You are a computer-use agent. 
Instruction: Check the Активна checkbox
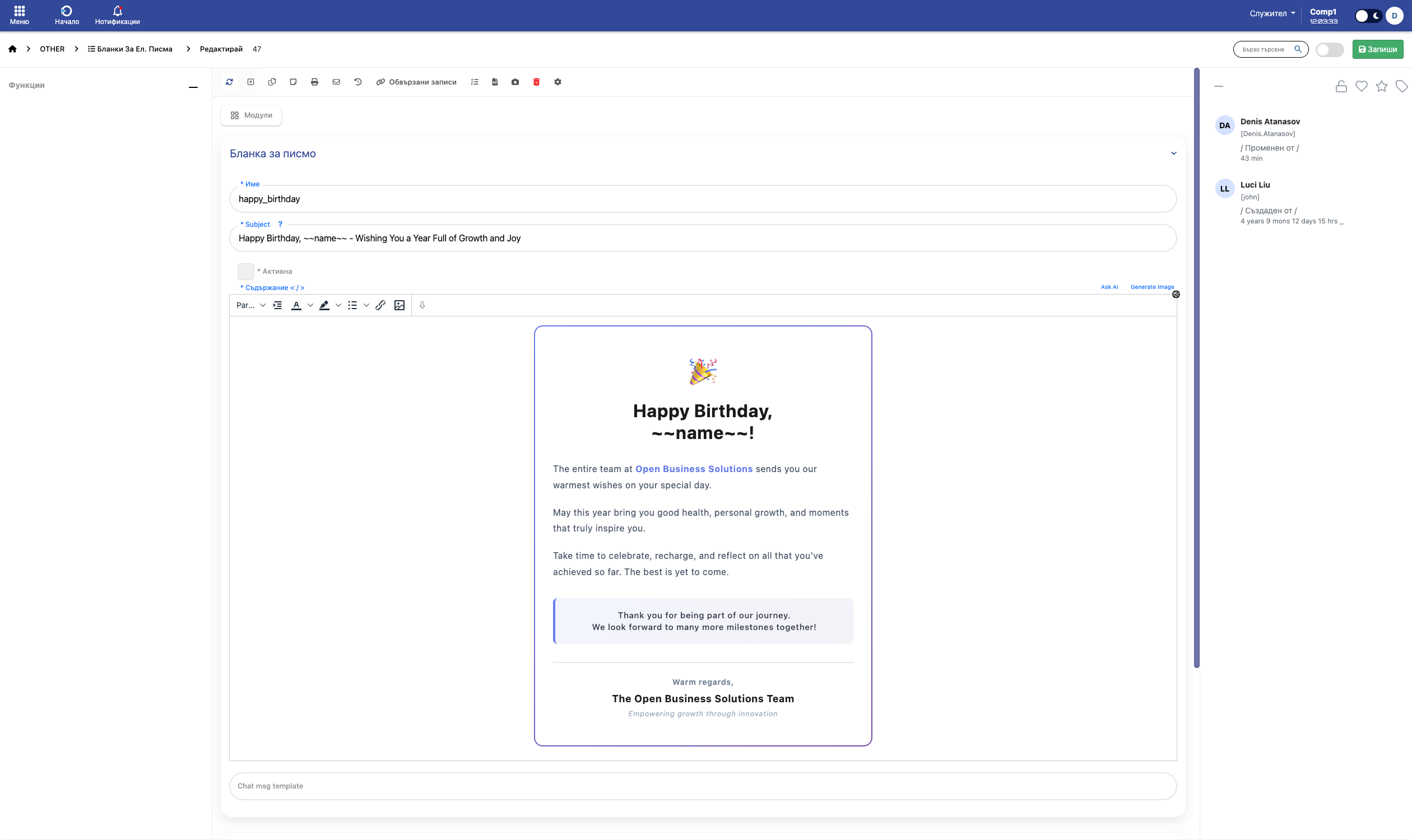point(246,272)
